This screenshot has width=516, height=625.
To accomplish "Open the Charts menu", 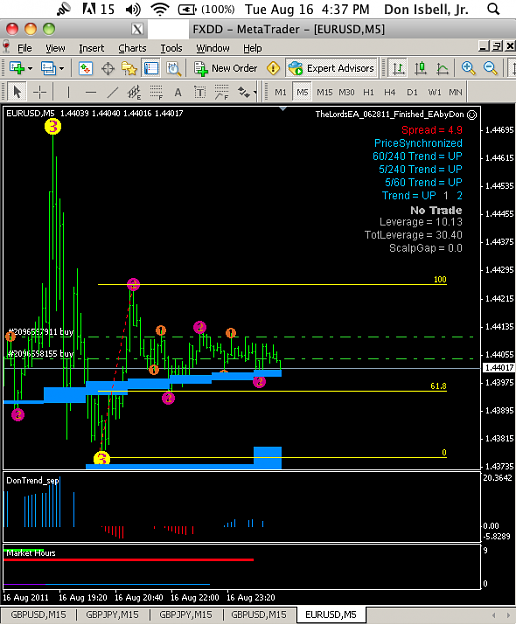I will 132,48.
